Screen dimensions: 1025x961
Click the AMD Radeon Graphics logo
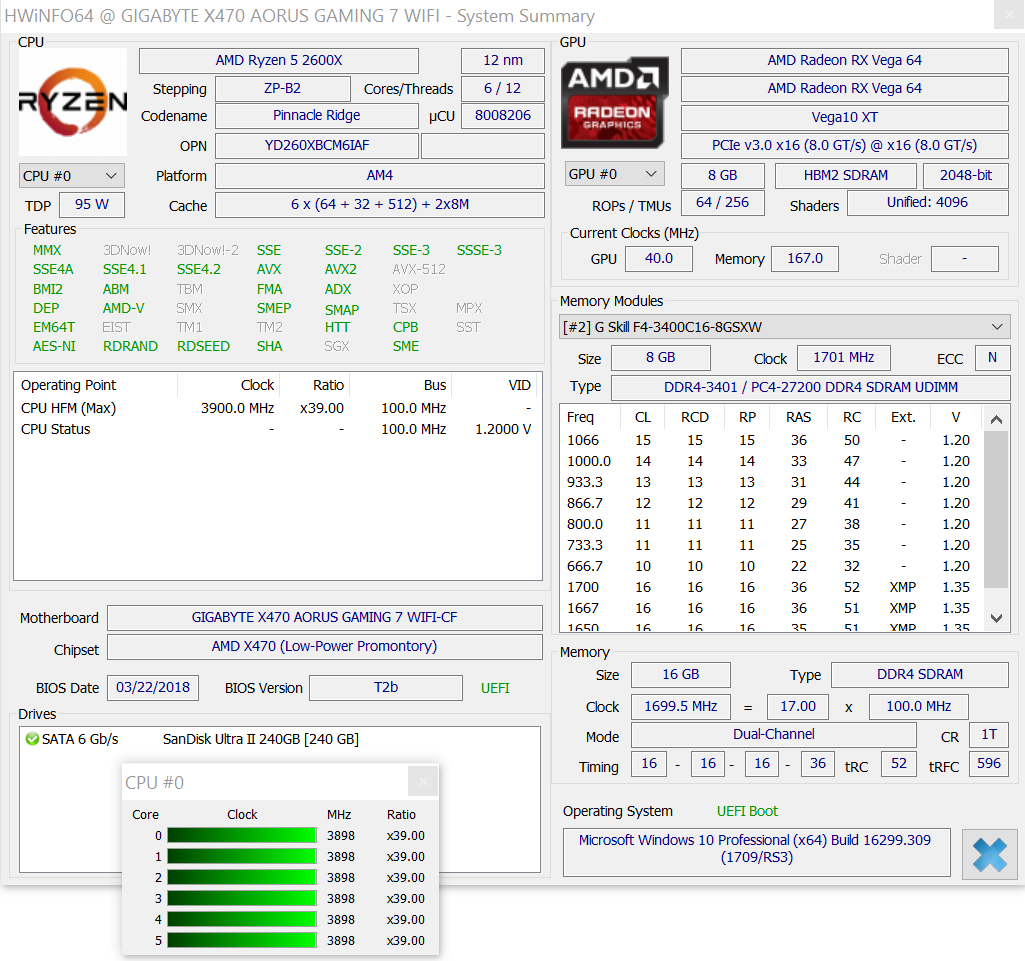(x=614, y=103)
